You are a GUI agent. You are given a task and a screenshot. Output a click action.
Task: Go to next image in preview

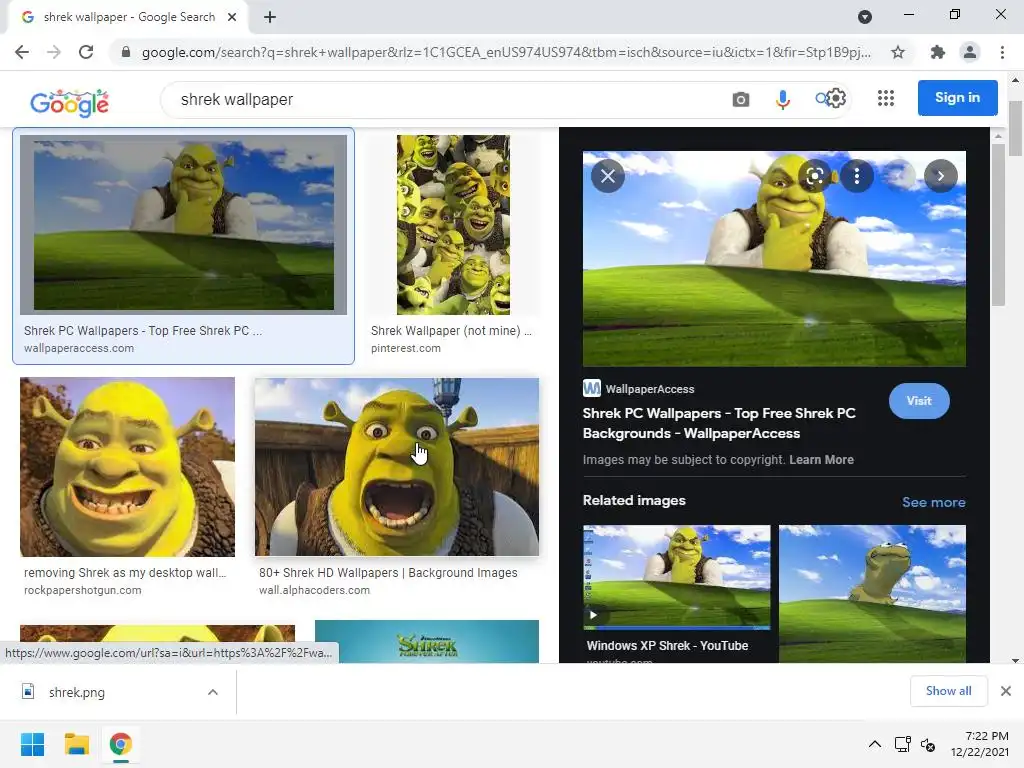[940, 176]
